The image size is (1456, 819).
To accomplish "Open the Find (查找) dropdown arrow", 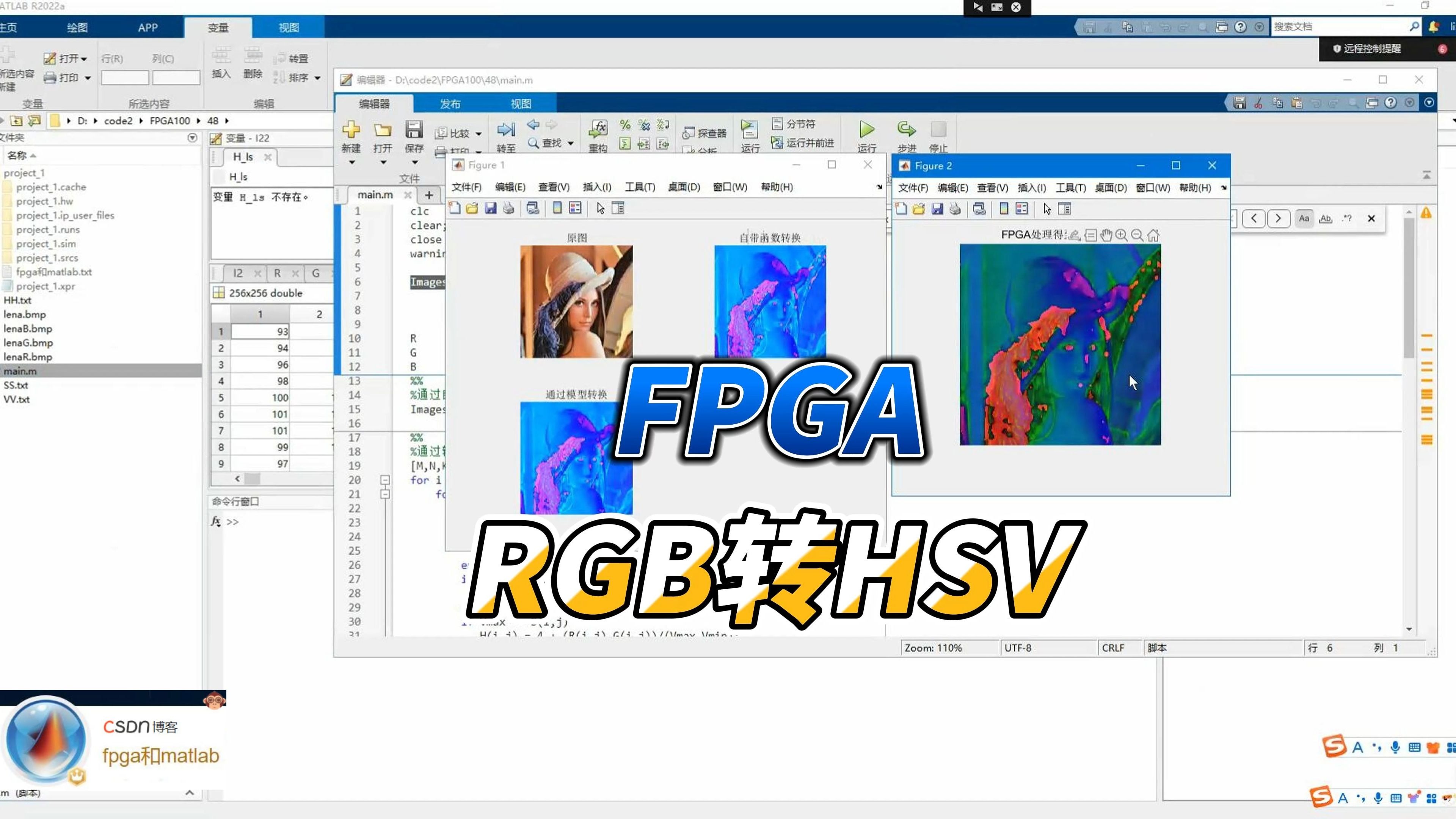I will (x=571, y=144).
